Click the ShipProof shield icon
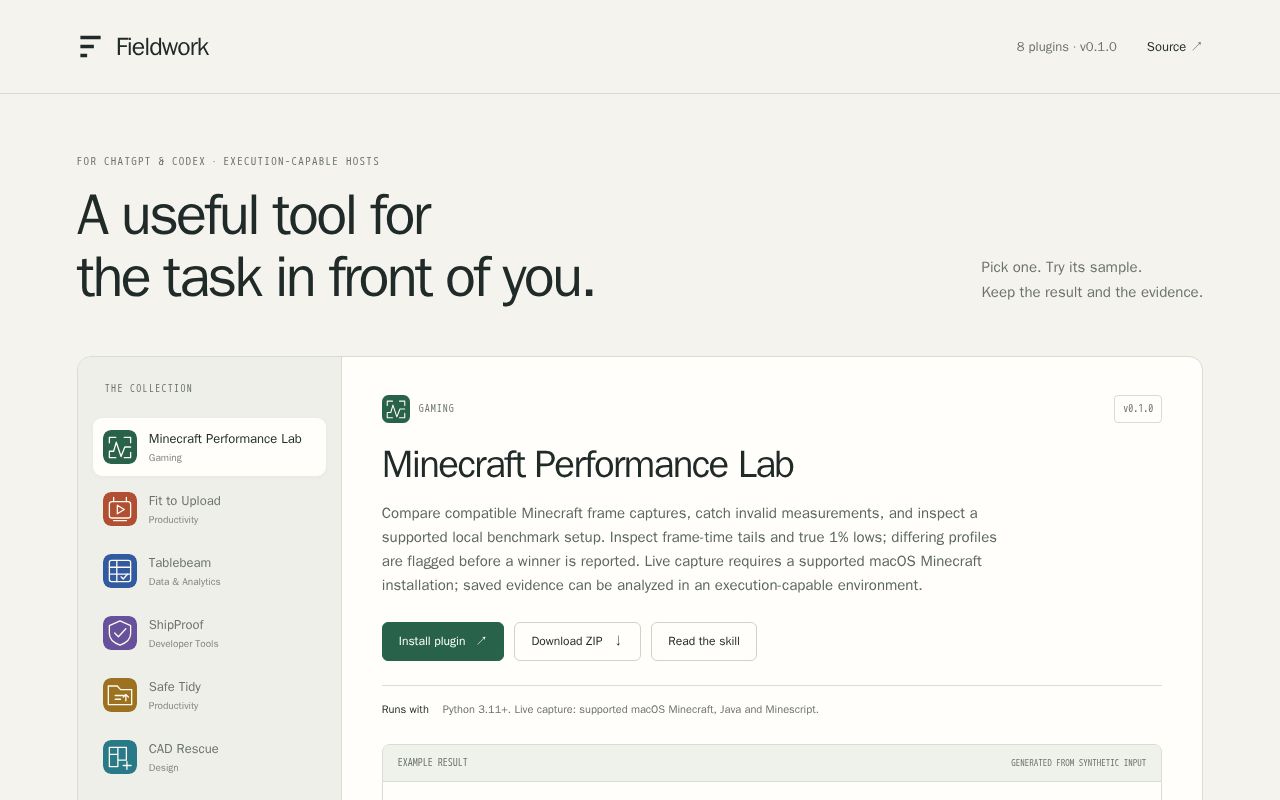 (x=120, y=633)
